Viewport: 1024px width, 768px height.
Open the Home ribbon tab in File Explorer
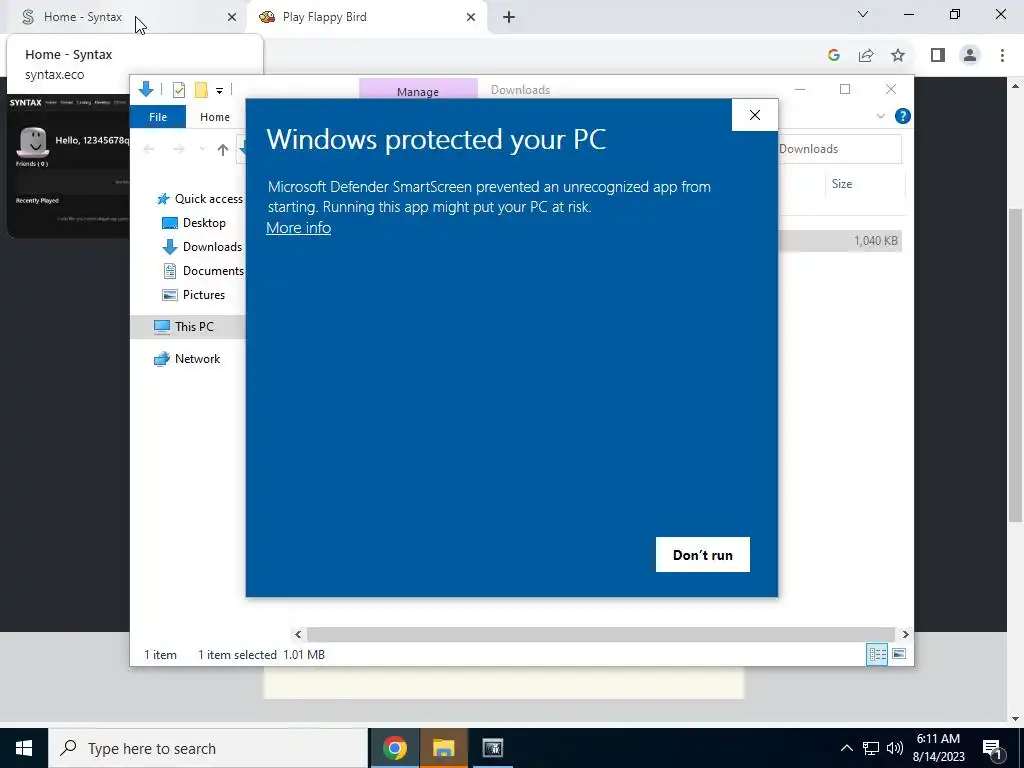[x=215, y=117]
